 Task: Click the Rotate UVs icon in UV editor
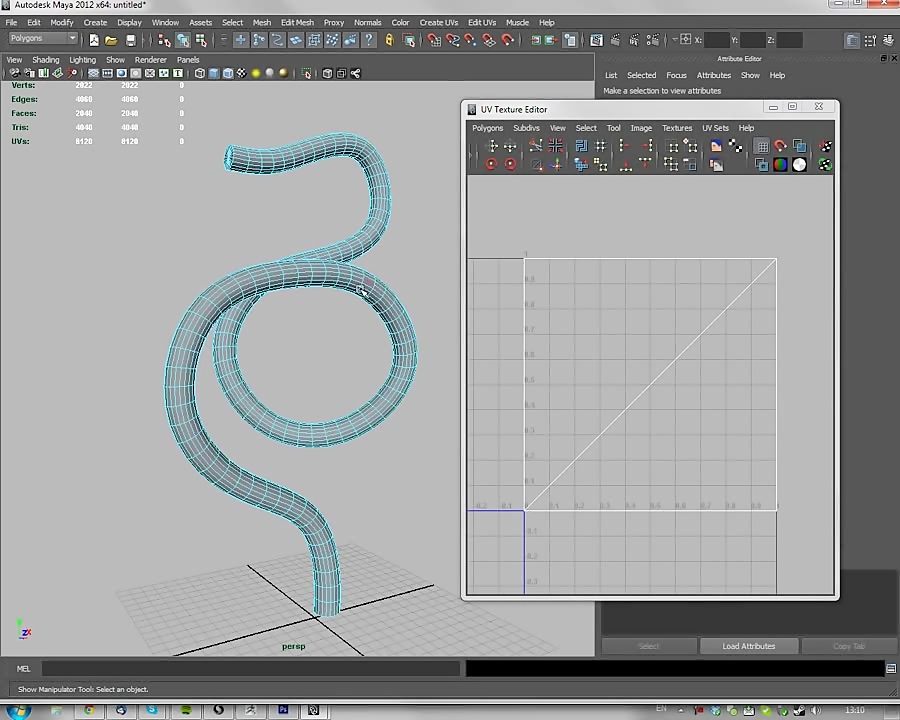point(490,164)
